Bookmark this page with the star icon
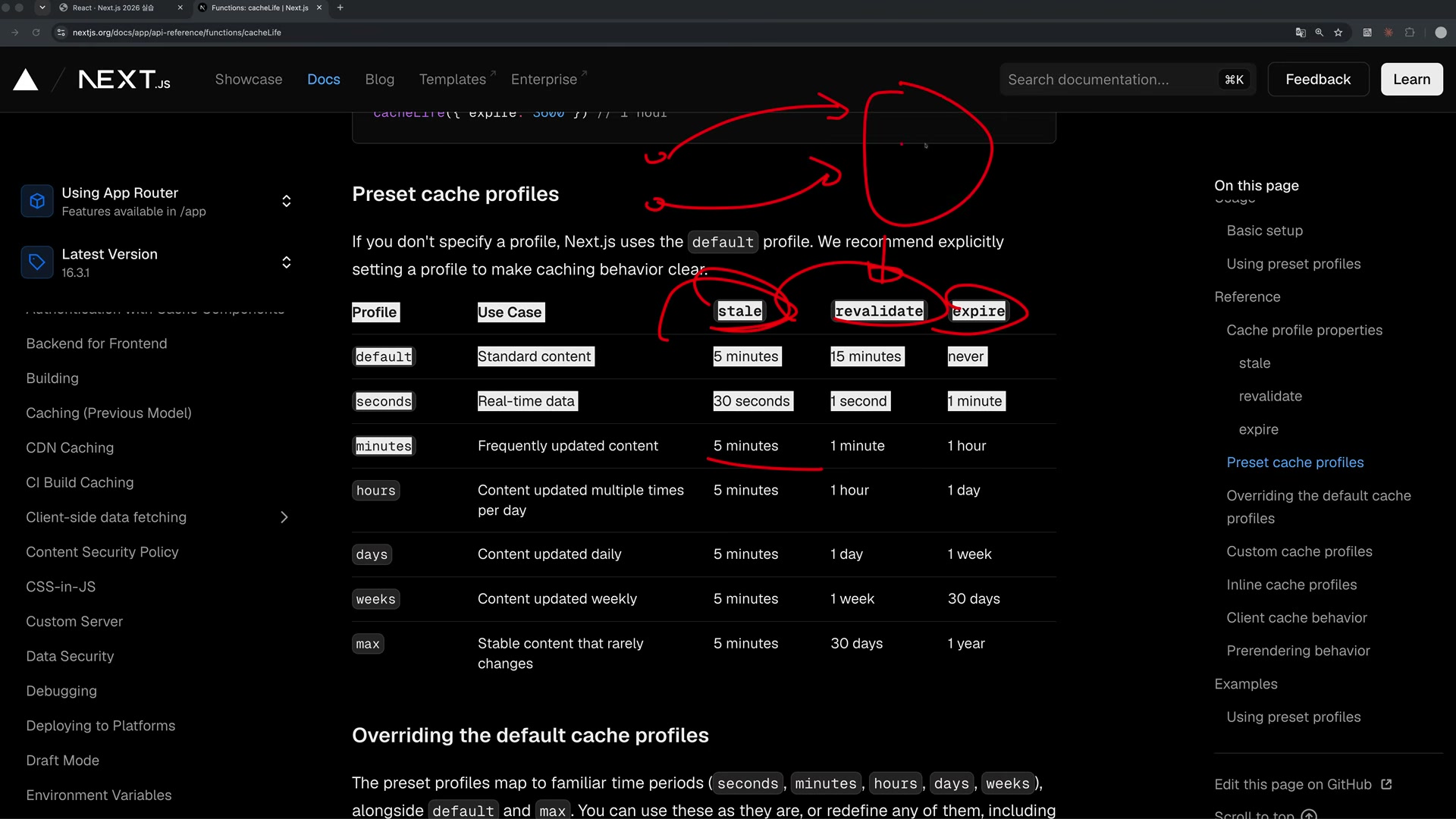1456x819 pixels. point(1338,33)
